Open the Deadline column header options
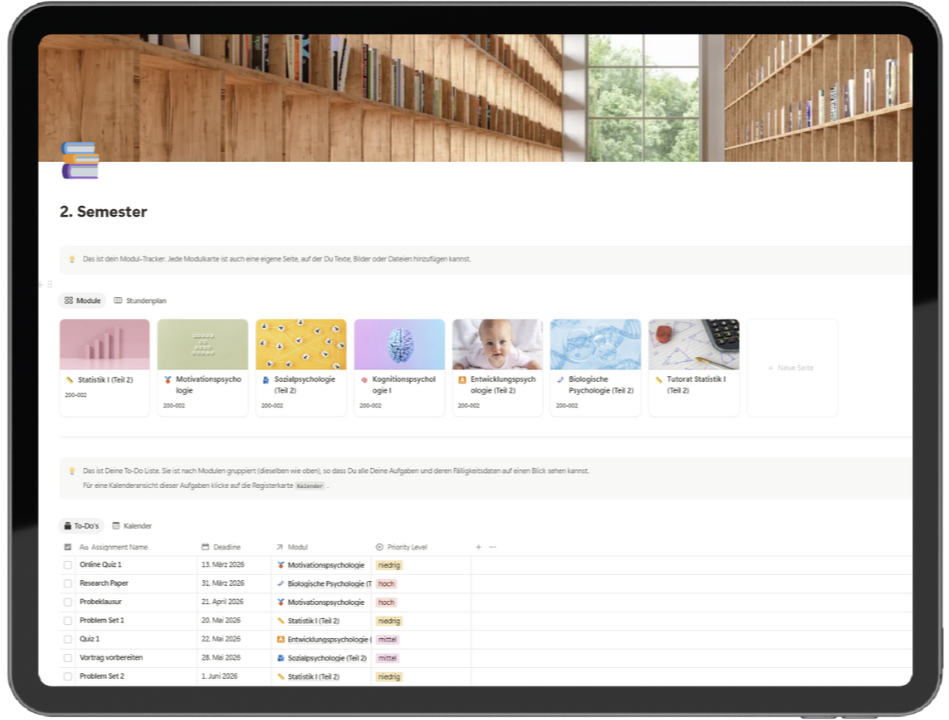The width and height of the screenshot is (949, 720). click(x=226, y=547)
